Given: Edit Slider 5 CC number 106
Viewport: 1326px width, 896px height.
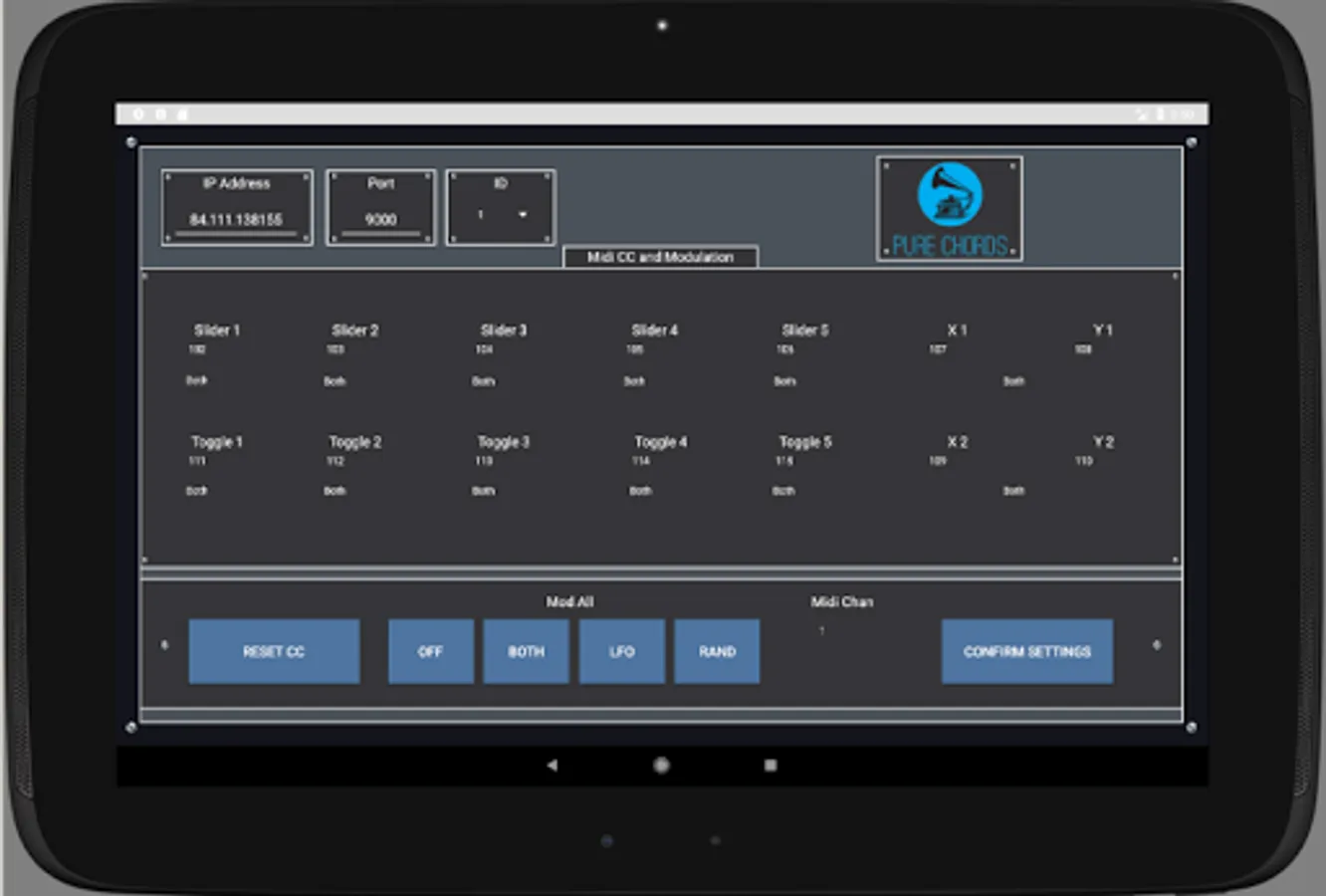Looking at the screenshot, I should click(x=785, y=349).
